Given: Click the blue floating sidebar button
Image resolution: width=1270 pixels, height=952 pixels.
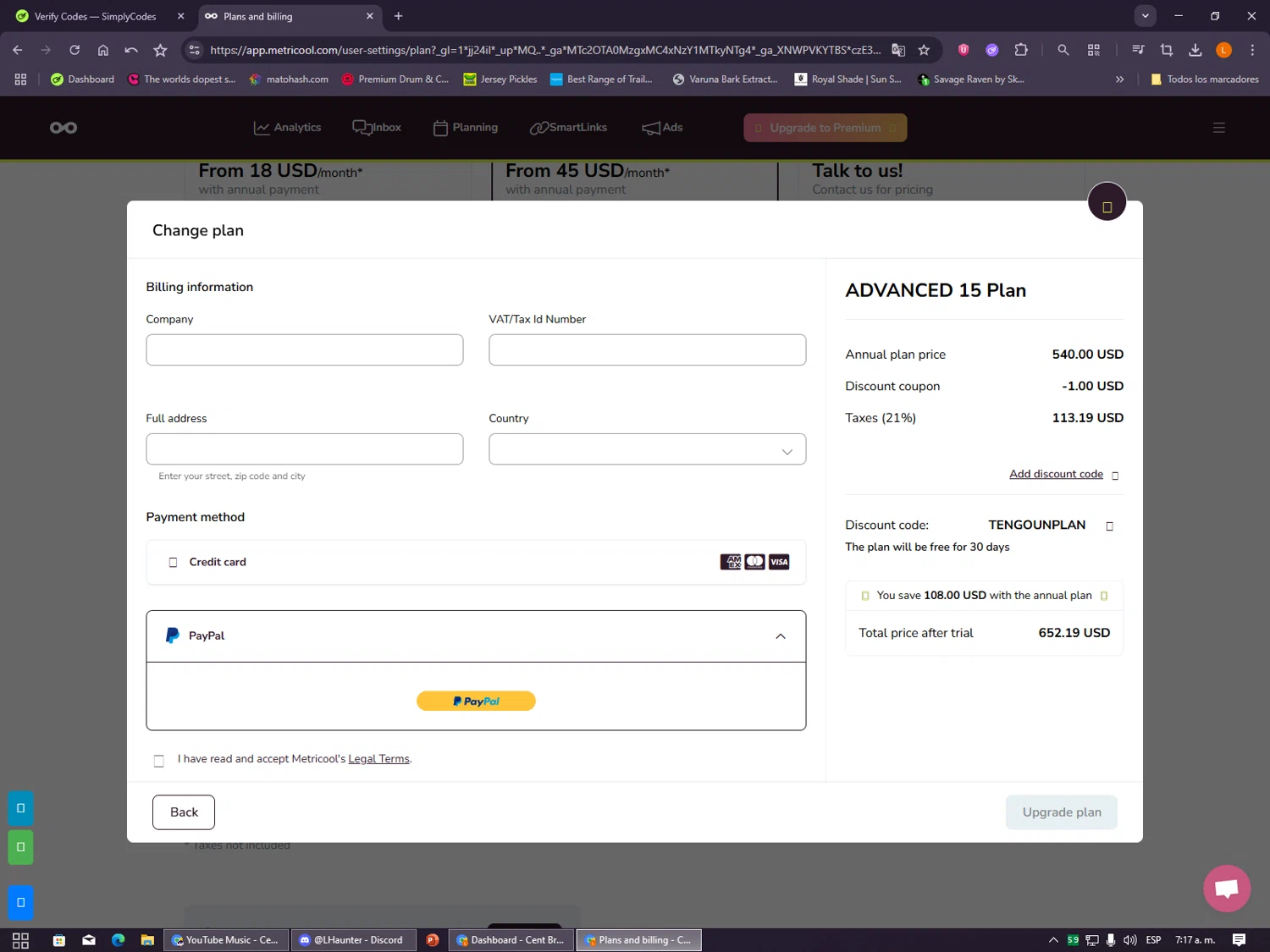Looking at the screenshot, I should (x=21, y=903).
